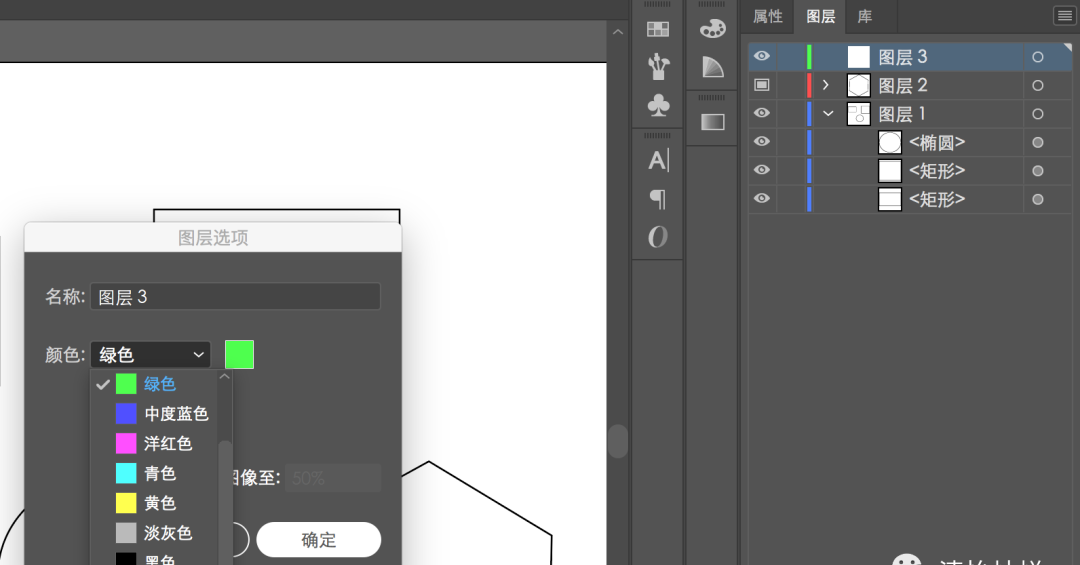Switch to the 属性 tab
Image resolution: width=1080 pixels, height=565 pixels.
(767, 17)
